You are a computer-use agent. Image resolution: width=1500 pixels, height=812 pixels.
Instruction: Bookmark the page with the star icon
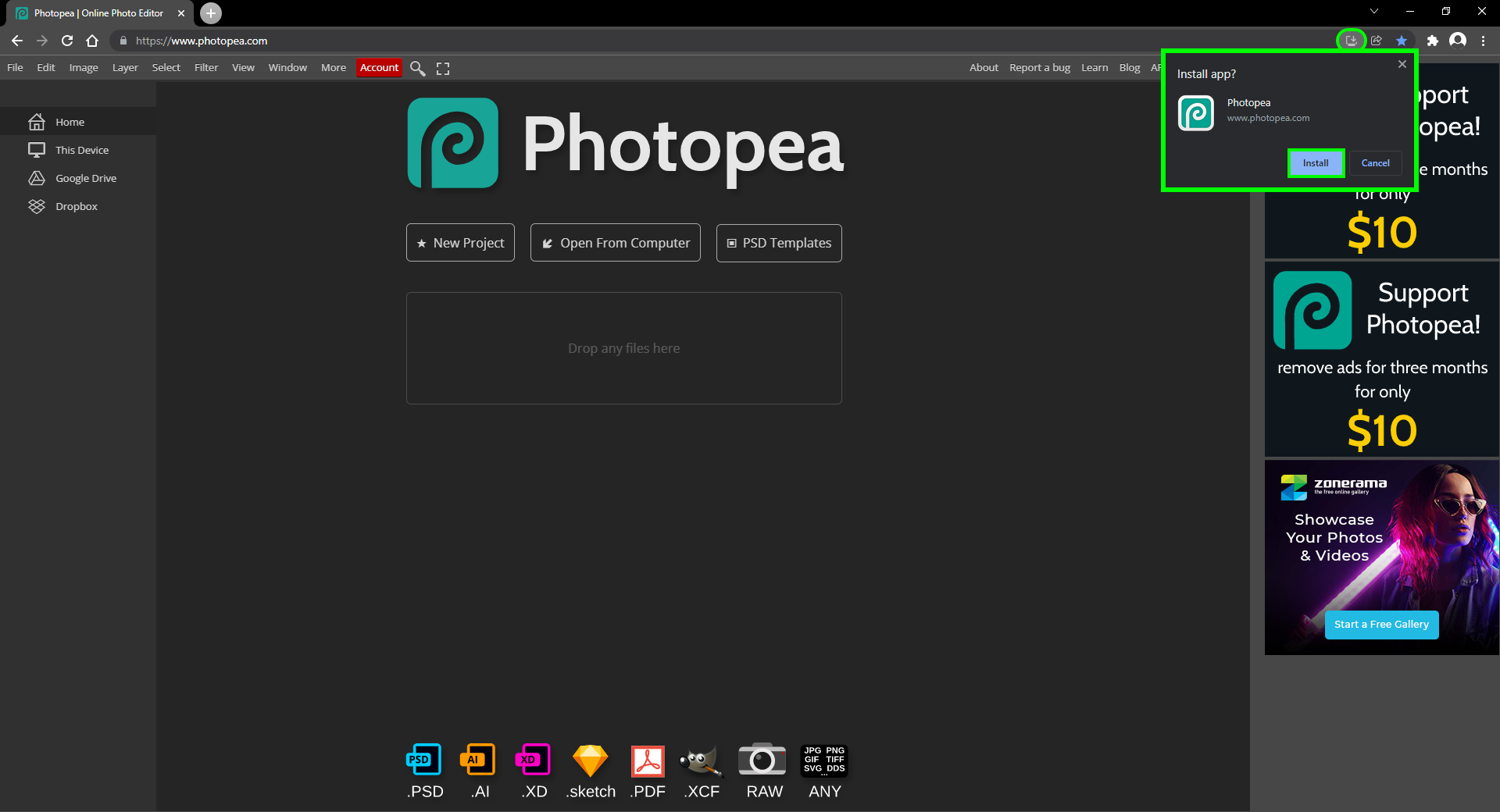(1402, 41)
